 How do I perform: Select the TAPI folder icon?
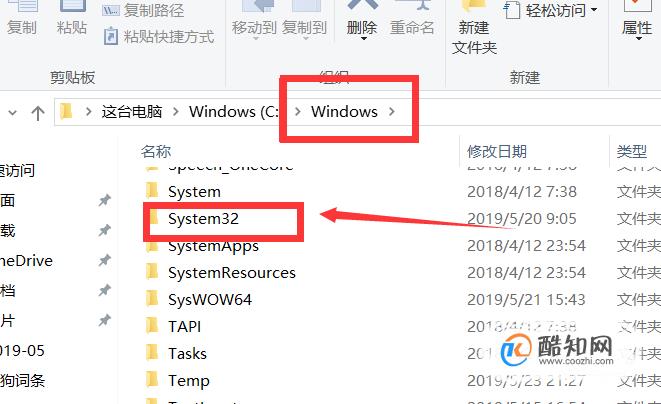pos(152,326)
